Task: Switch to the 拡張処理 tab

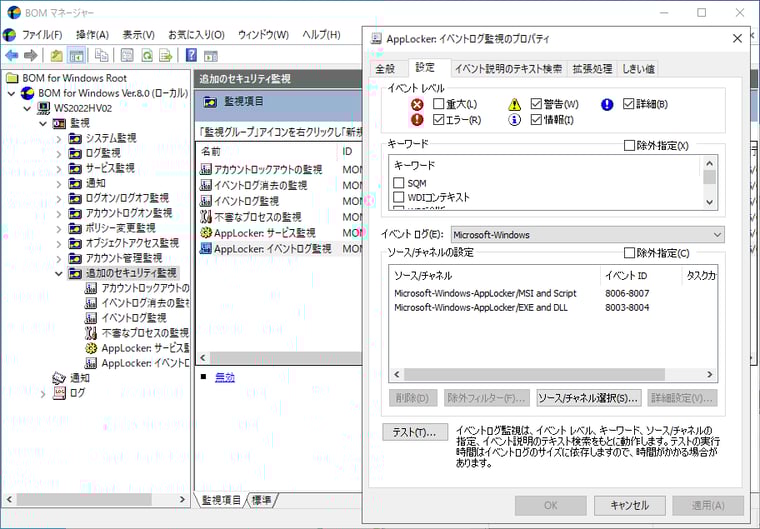Action: click(x=592, y=69)
